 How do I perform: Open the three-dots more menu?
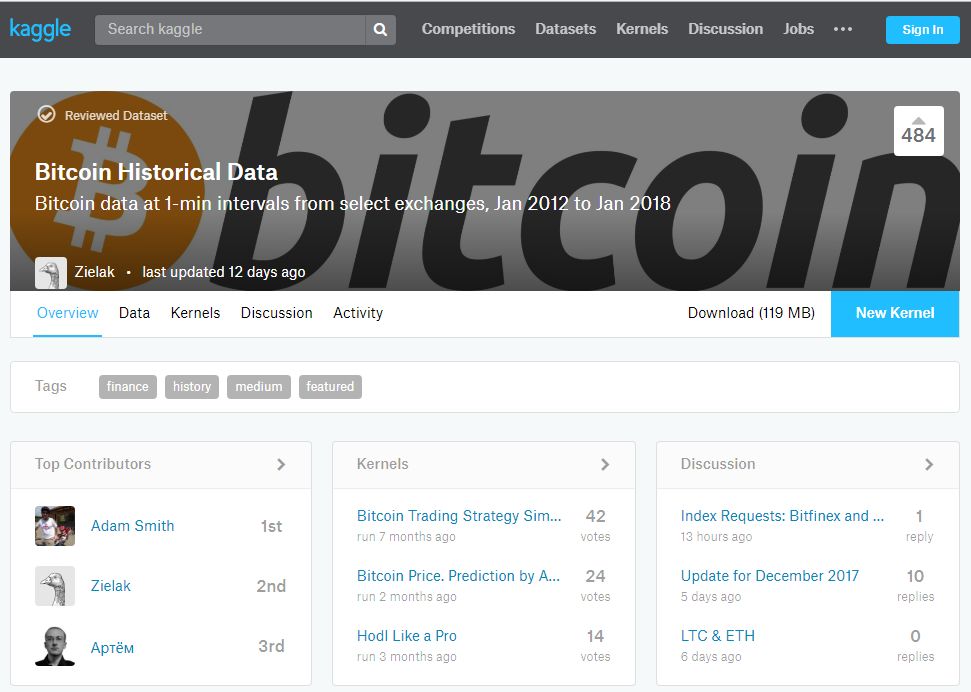pos(842,29)
